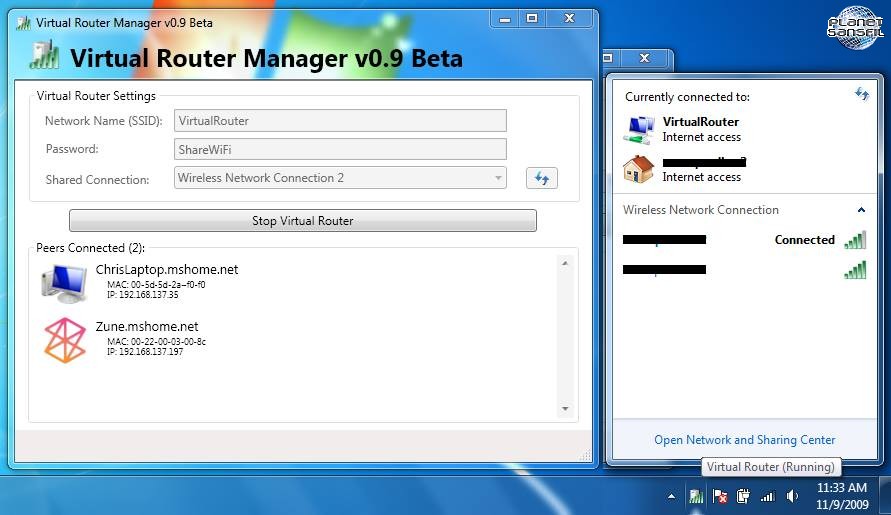This screenshot has height=515, width=891.
Task: Select Zune.mshome.net peer entry
Action: click(147, 327)
